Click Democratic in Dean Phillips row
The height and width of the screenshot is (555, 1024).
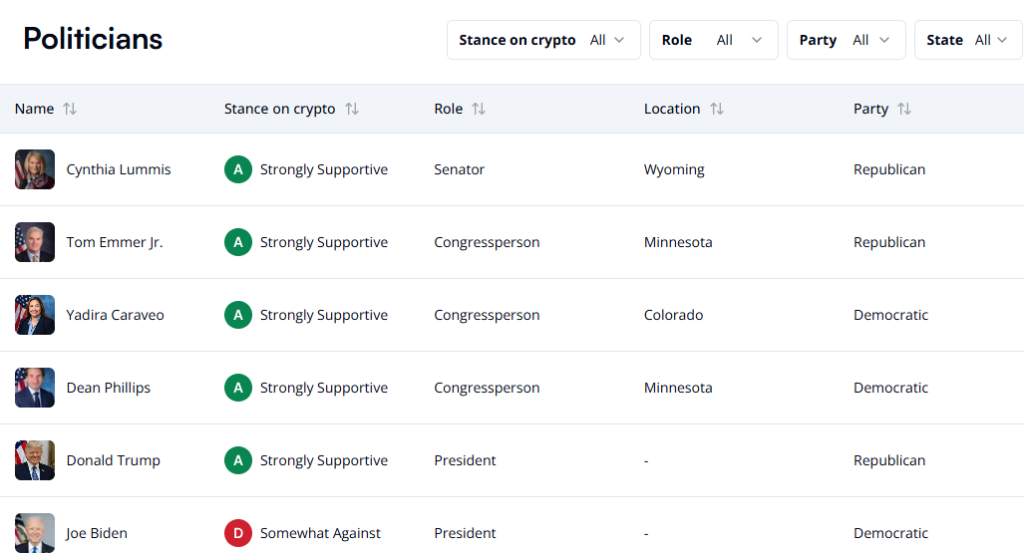click(x=891, y=388)
